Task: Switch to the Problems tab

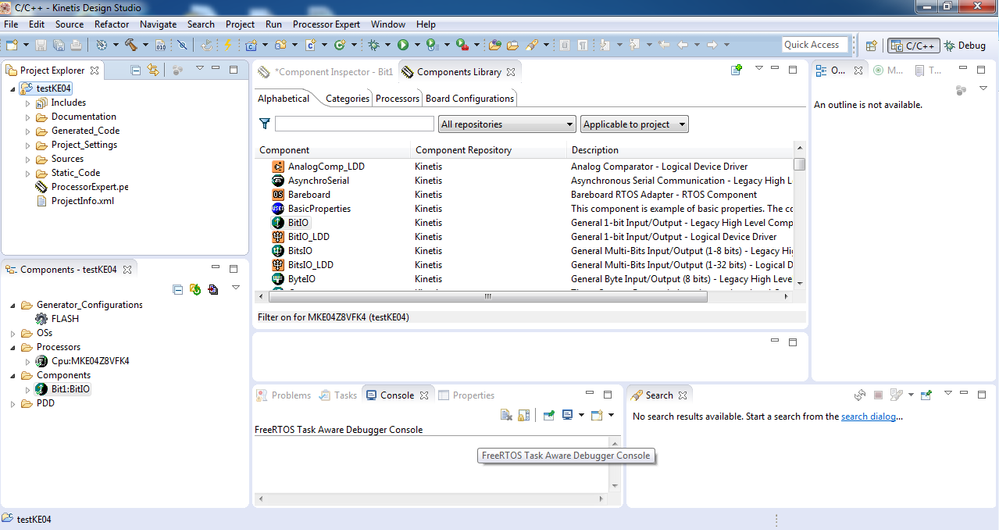Action: [284, 395]
